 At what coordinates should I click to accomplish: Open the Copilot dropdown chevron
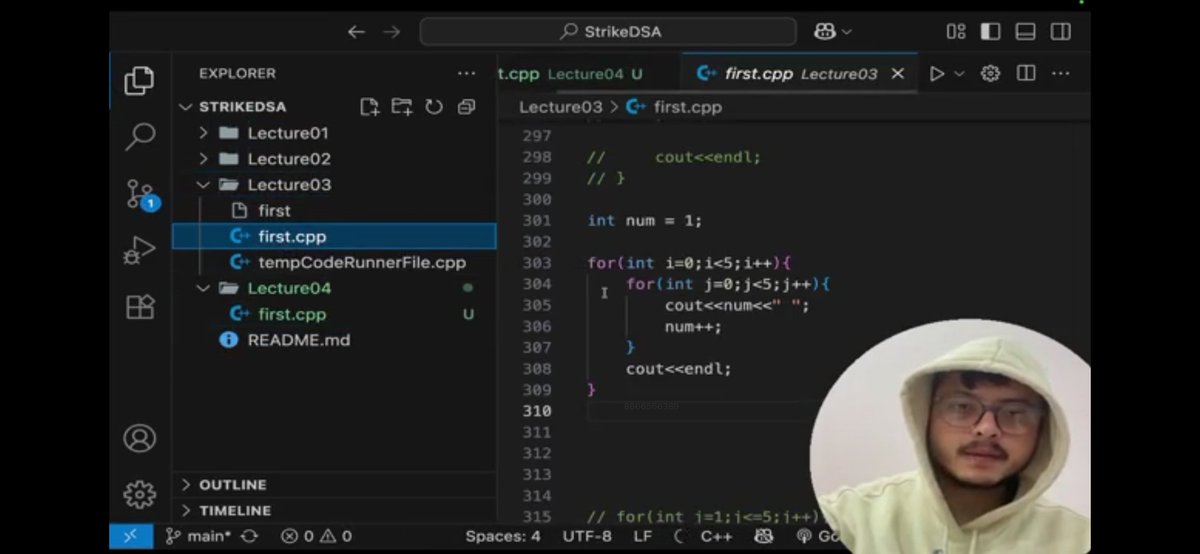point(847,32)
